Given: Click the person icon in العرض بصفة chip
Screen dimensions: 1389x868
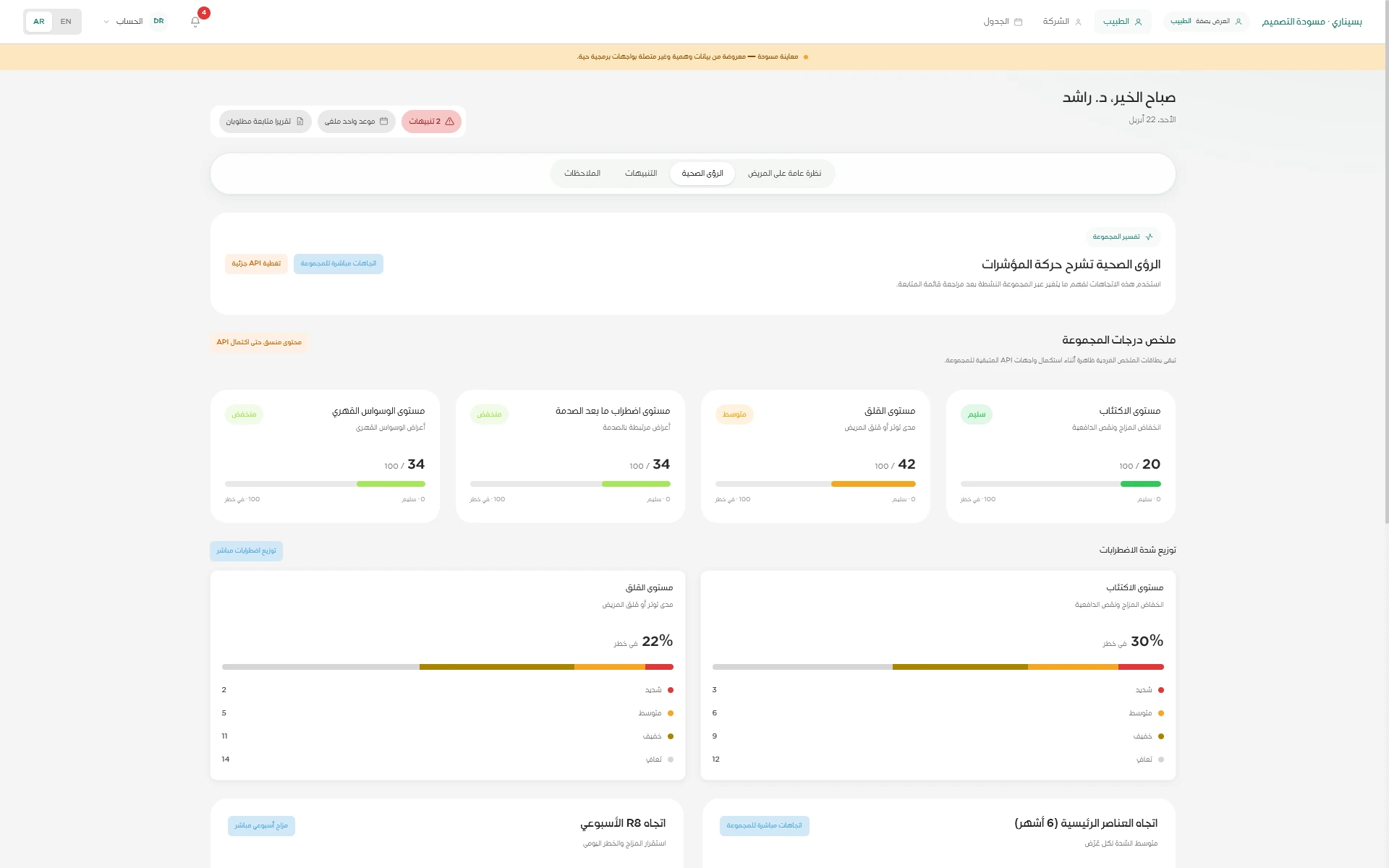Looking at the screenshot, I should pyautogui.click(x=1239, y=22).
